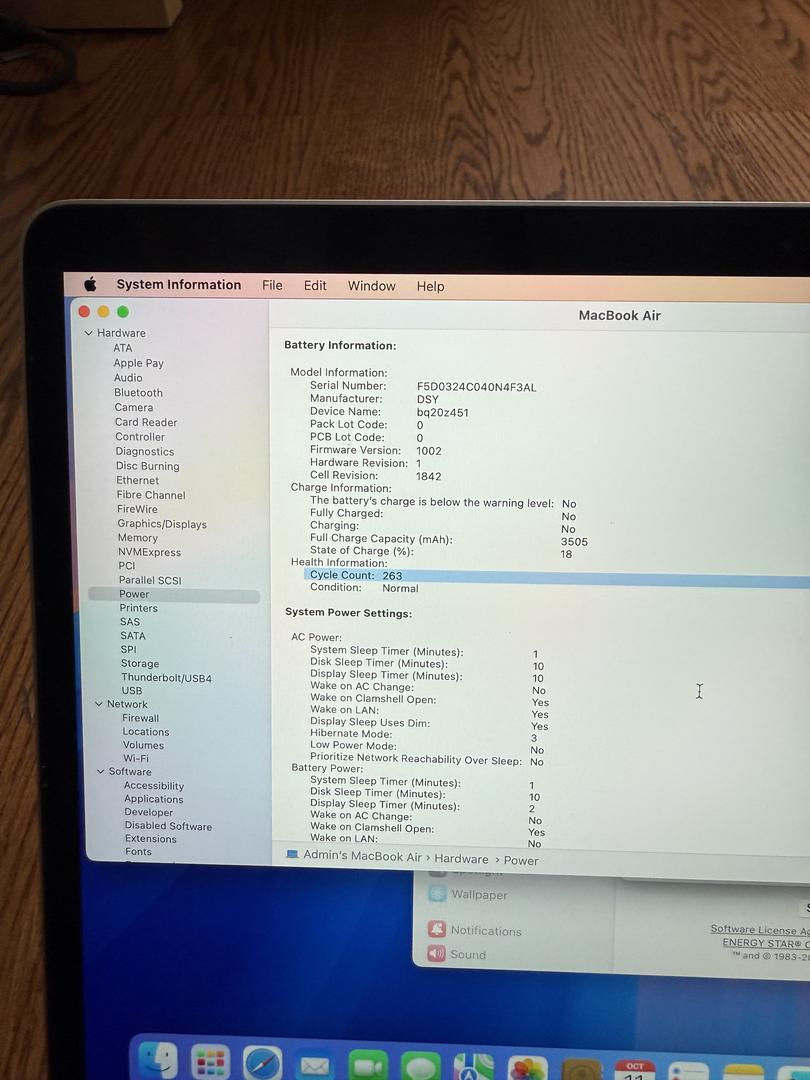The image size is (810, 1080).
Task: Open the Help menu
Action: [x=430, y=286]
